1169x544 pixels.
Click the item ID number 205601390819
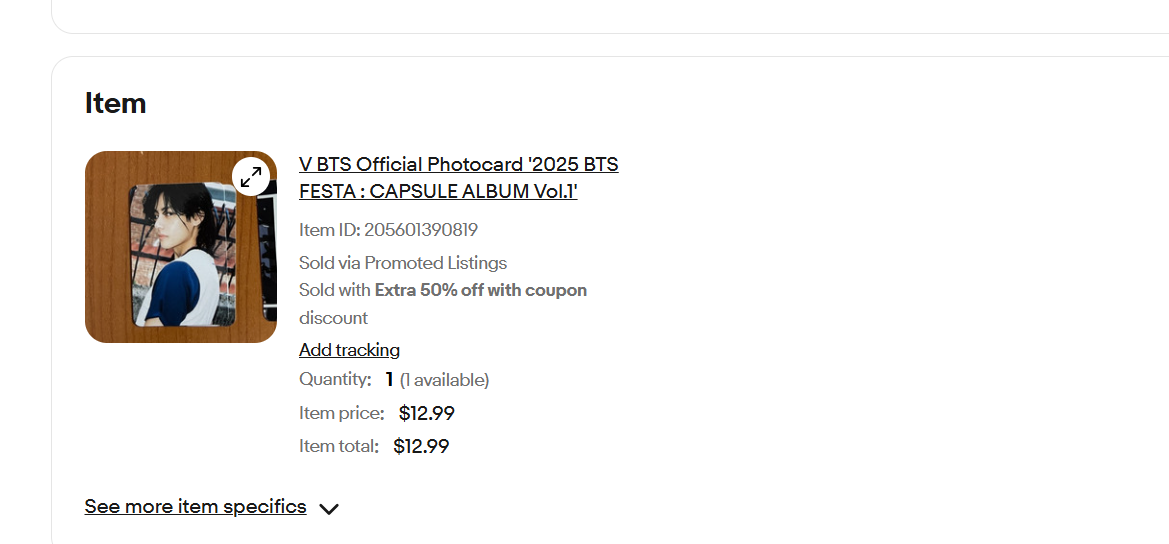(421, 230)
